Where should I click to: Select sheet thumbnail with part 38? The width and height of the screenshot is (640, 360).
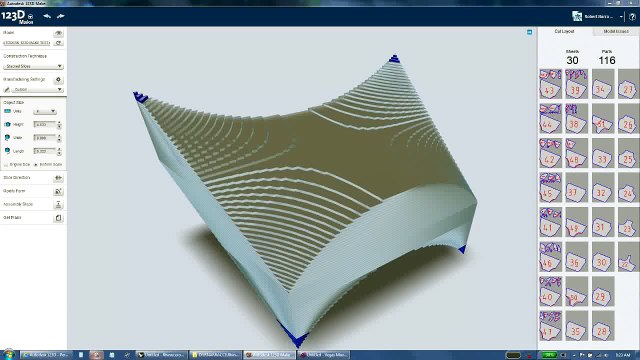(x=576, y=118)
